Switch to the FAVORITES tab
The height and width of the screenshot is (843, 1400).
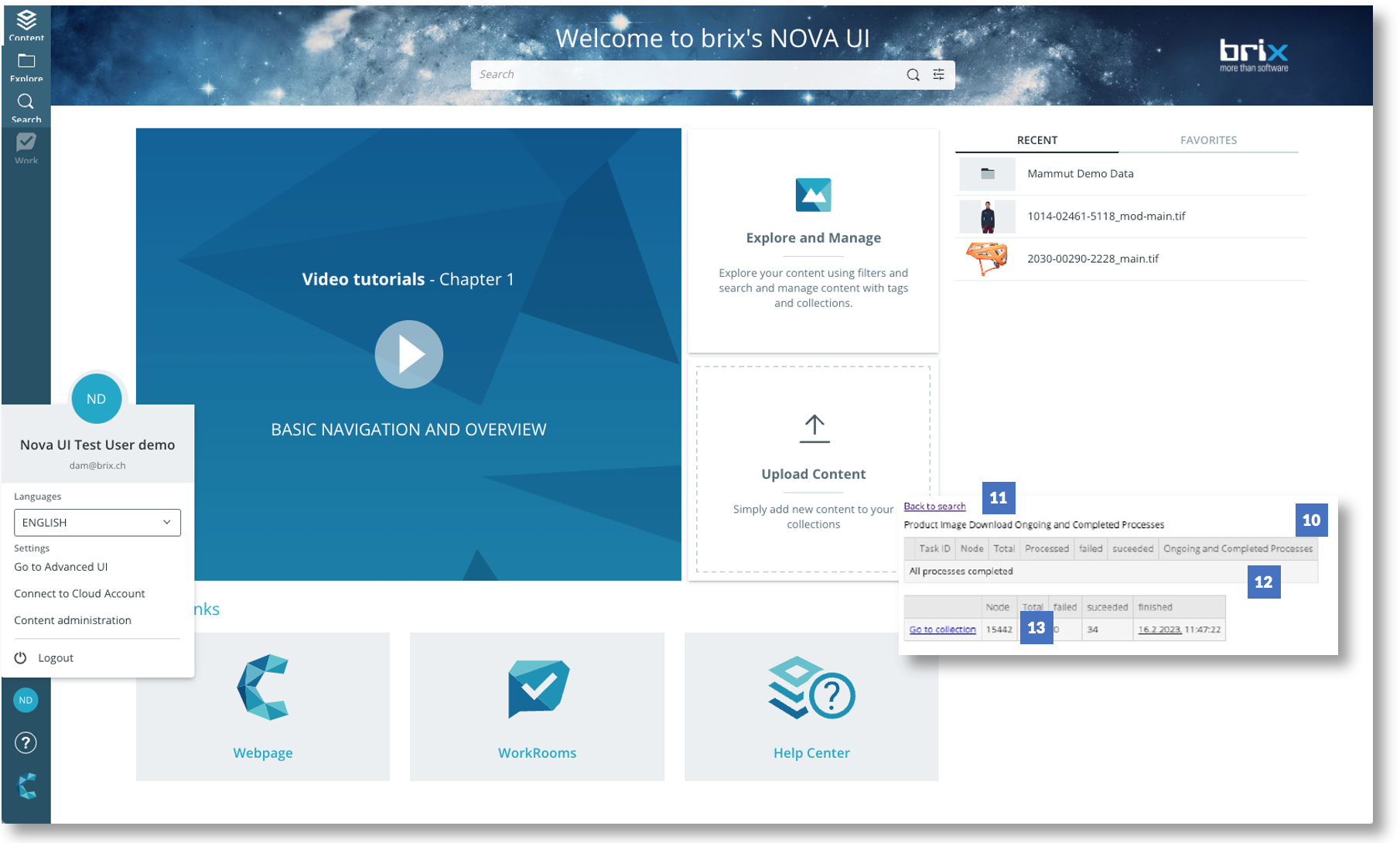tap(1208, 140)
